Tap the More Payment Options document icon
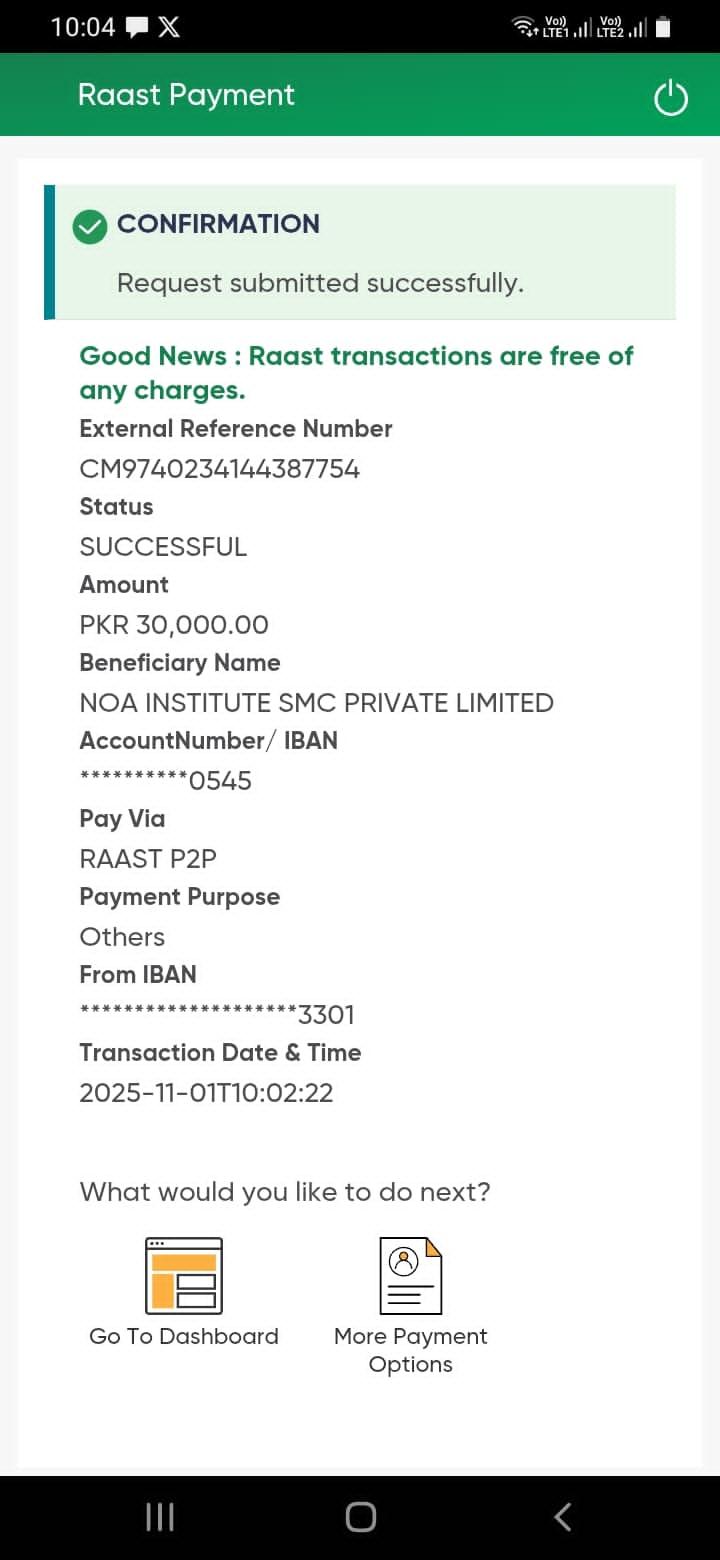720x1560 pixels. coord(410,1275)
